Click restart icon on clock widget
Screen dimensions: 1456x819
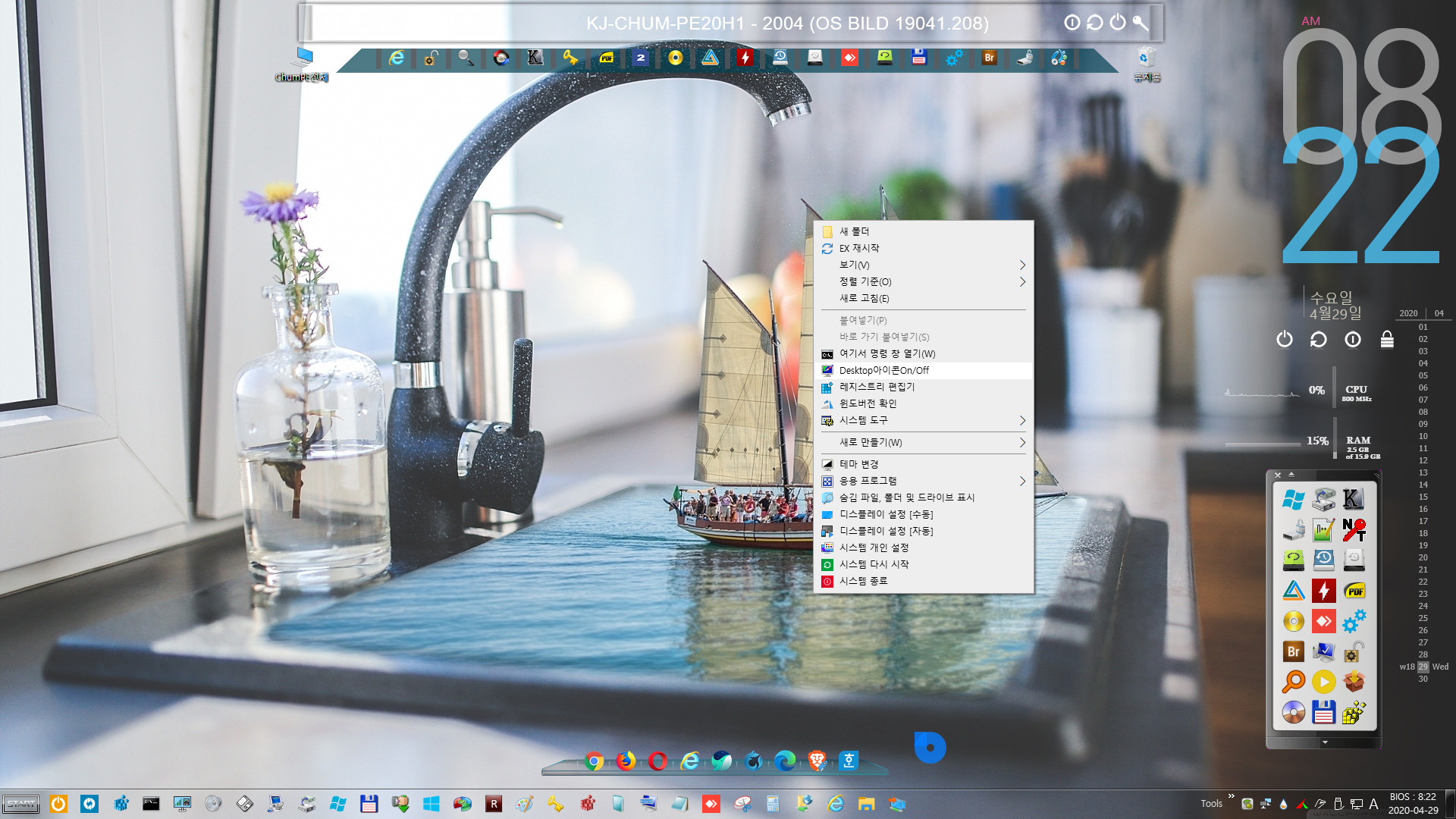[x=1318, y=339]
